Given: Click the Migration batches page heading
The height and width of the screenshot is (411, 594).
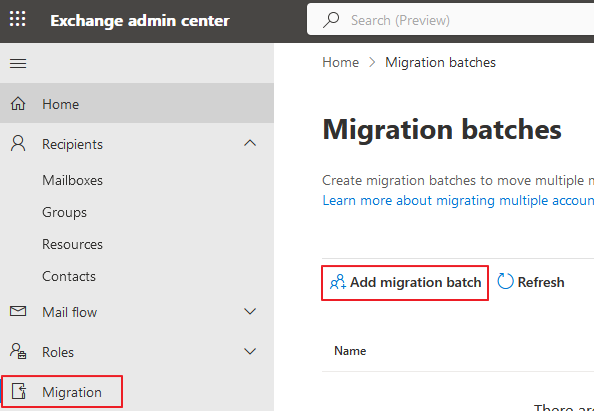Looking at the screenshot, I should pos(442,130).
